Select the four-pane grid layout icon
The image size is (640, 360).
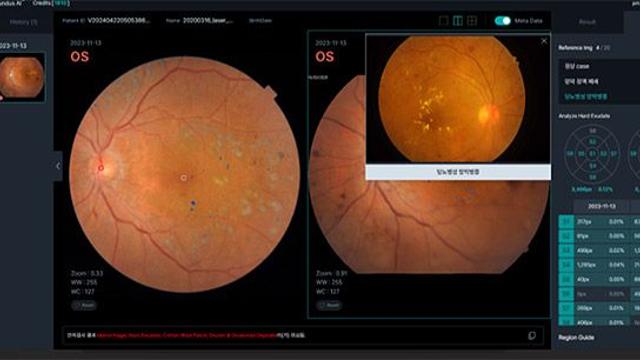(472, 20)
